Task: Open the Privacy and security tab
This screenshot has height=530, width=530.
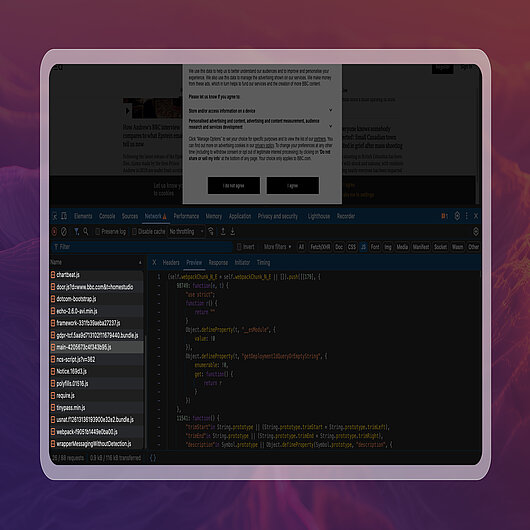Action: click(x=278, y=216)
